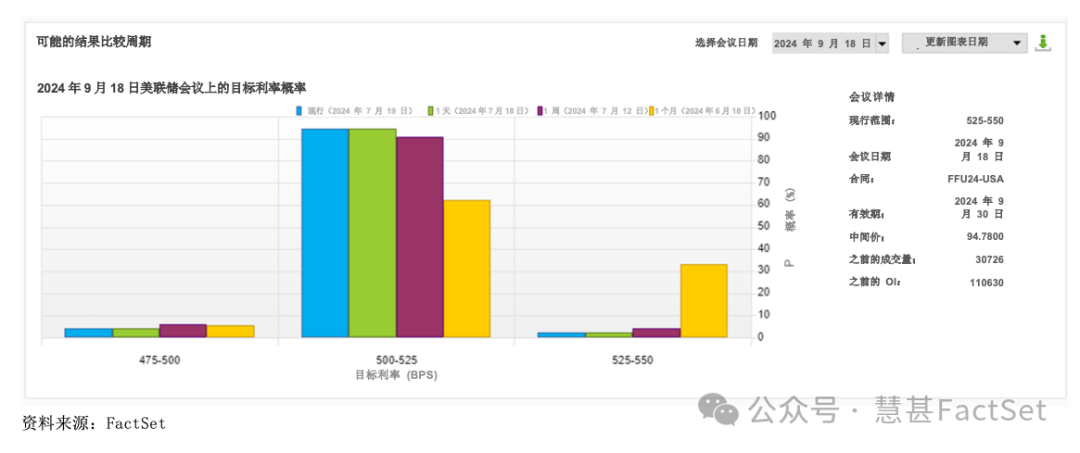The height and width of the screenshot is (453, 1080).
Task: Click the 可能的结果比较周期 panel title
Action: click(94, 42)
